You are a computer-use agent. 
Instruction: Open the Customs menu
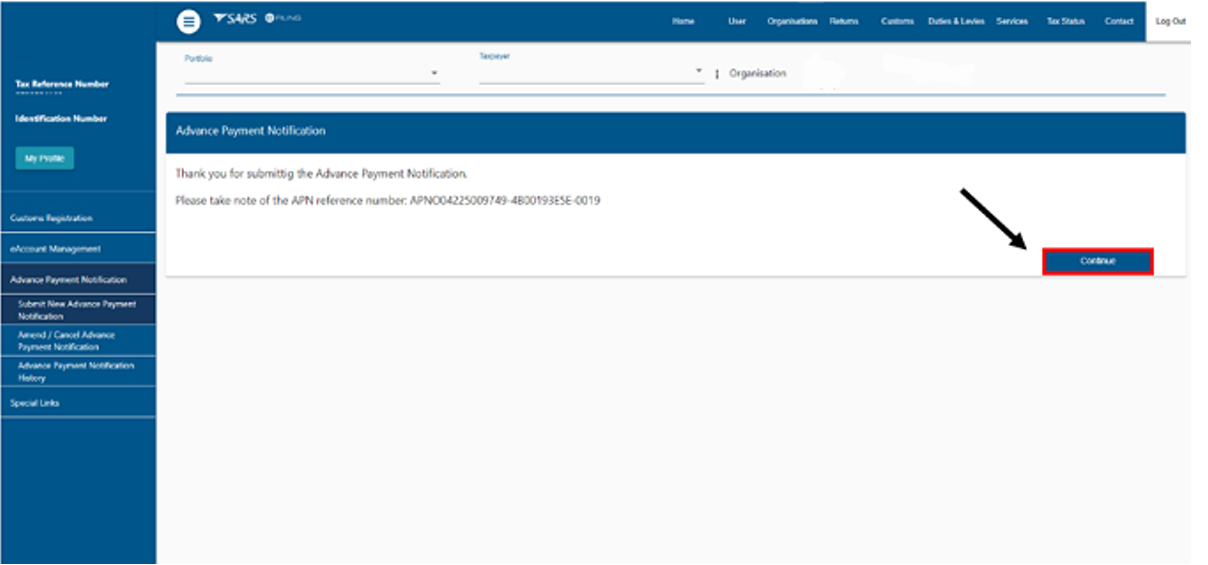pos(897,22)
